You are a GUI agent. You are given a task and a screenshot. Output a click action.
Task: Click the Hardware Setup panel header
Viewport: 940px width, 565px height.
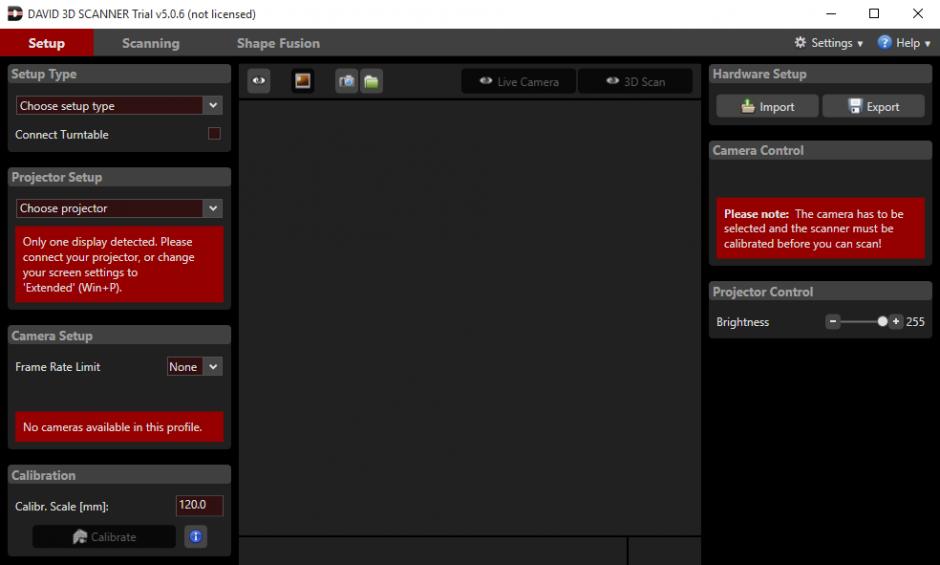pyautogui.click(x=821, y=74)
